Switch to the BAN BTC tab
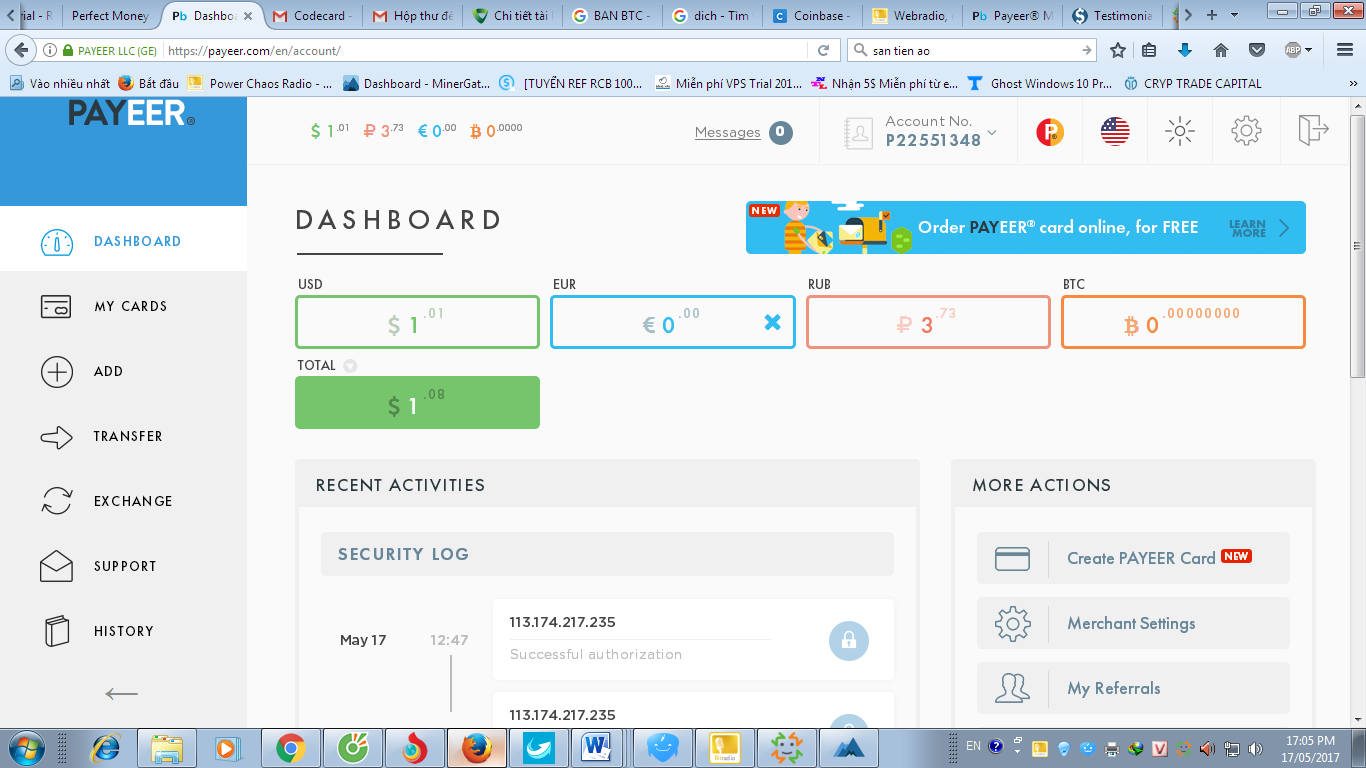 coord(610,16)
